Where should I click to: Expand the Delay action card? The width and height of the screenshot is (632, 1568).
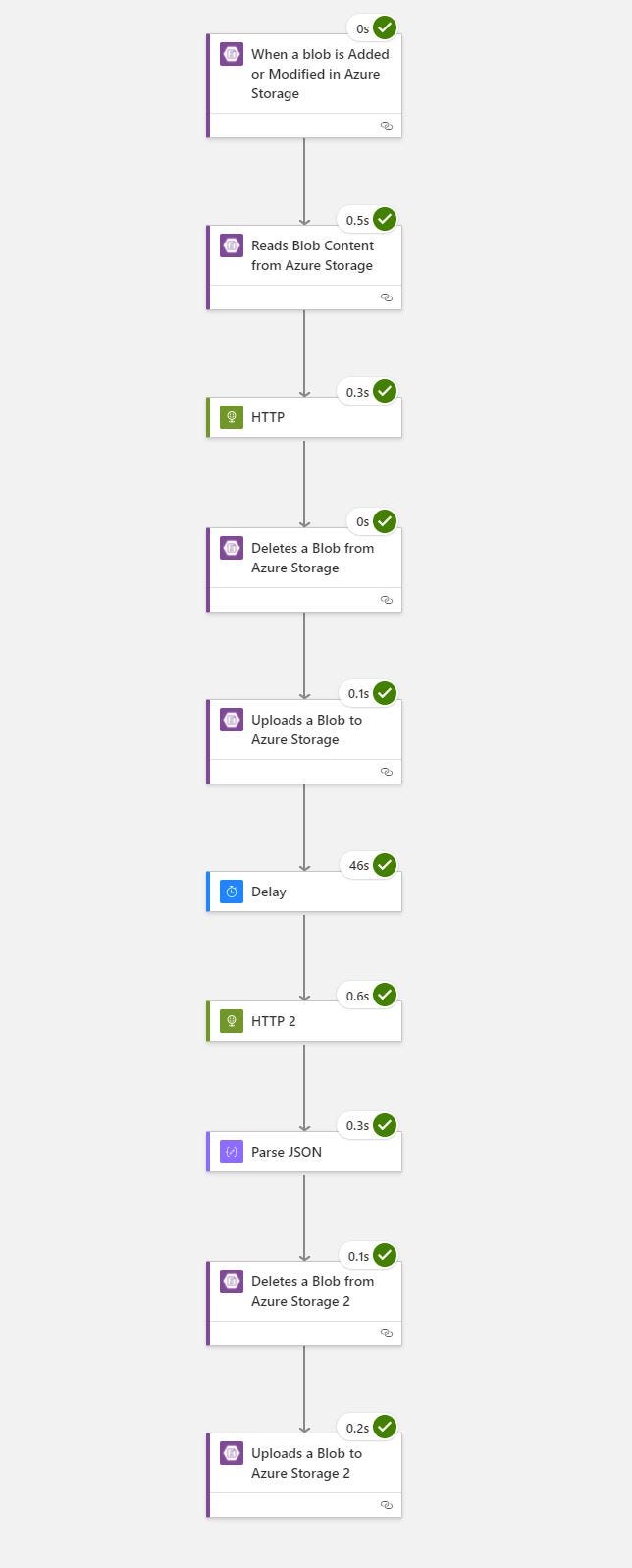coord(304,892)
